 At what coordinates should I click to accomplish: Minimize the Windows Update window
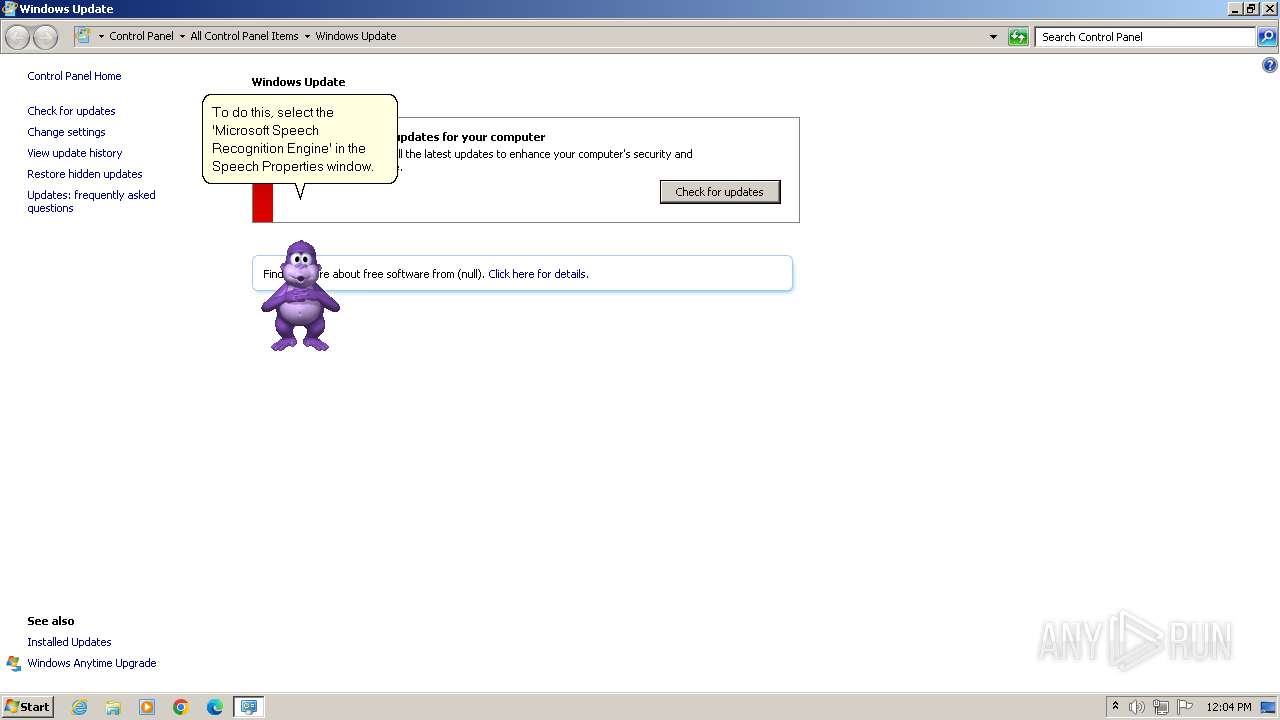click(1235, 9)
